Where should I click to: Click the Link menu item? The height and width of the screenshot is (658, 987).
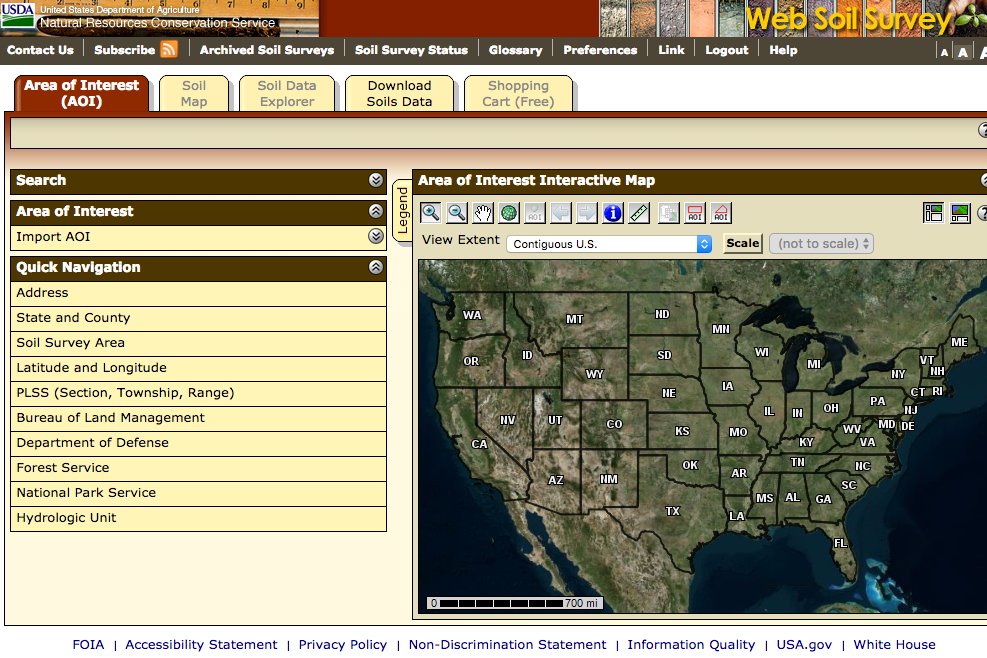tap(671, 50)
